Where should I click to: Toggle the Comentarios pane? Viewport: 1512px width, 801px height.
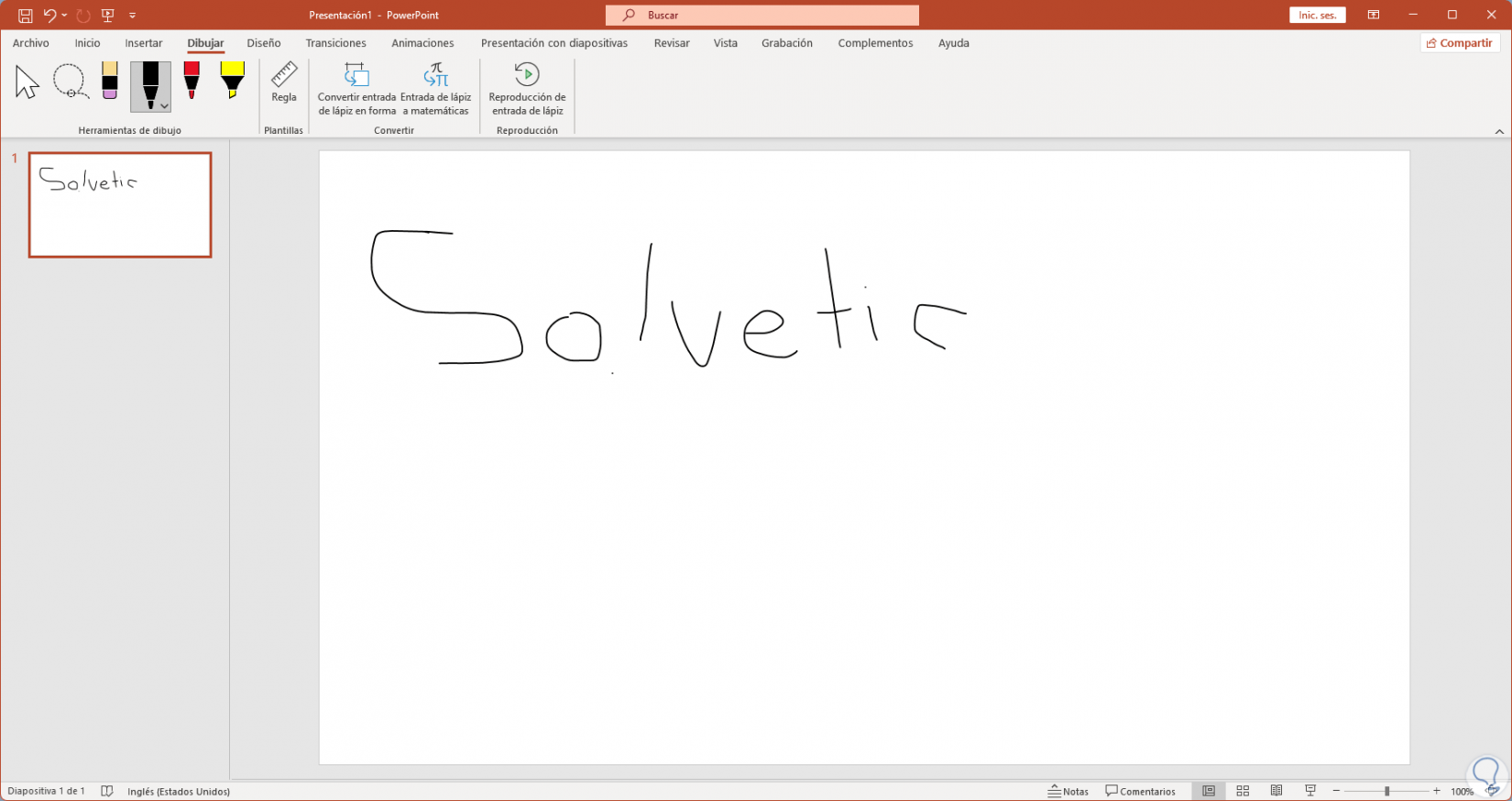click(1140, 791)
